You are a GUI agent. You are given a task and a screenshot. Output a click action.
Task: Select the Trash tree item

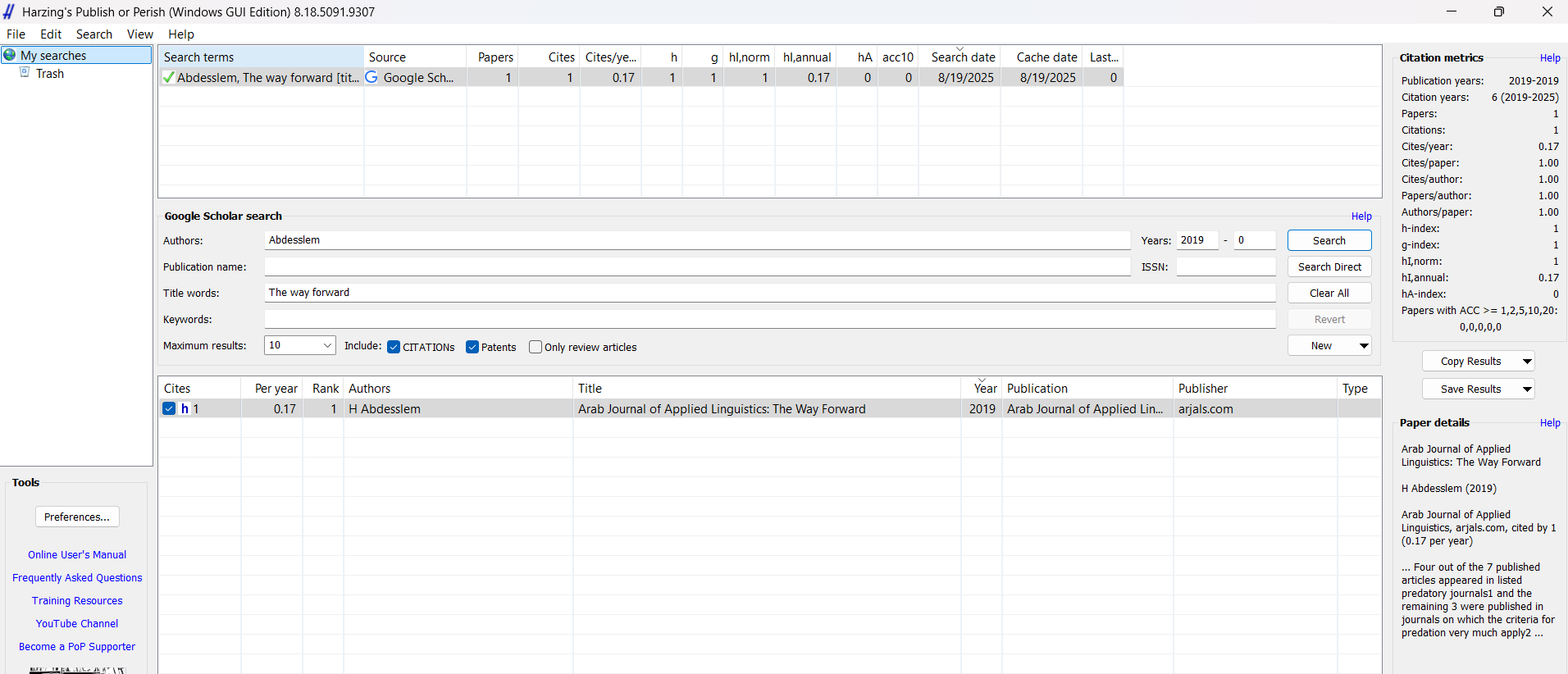[49, 73]
